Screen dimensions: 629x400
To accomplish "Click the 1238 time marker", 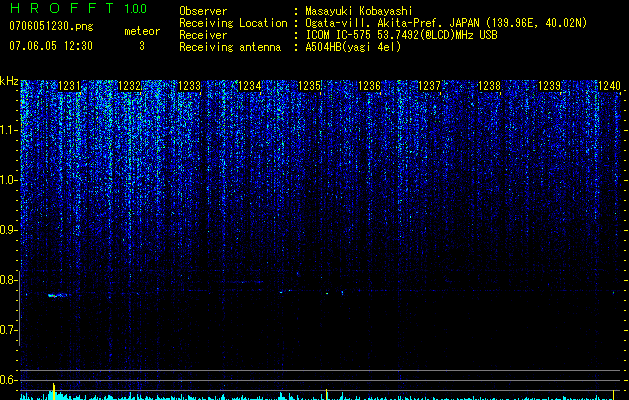I will [x=489, y=86].
